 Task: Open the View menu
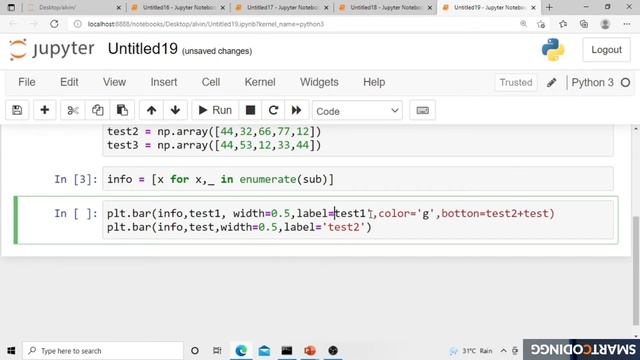click(x=114, y=82)
